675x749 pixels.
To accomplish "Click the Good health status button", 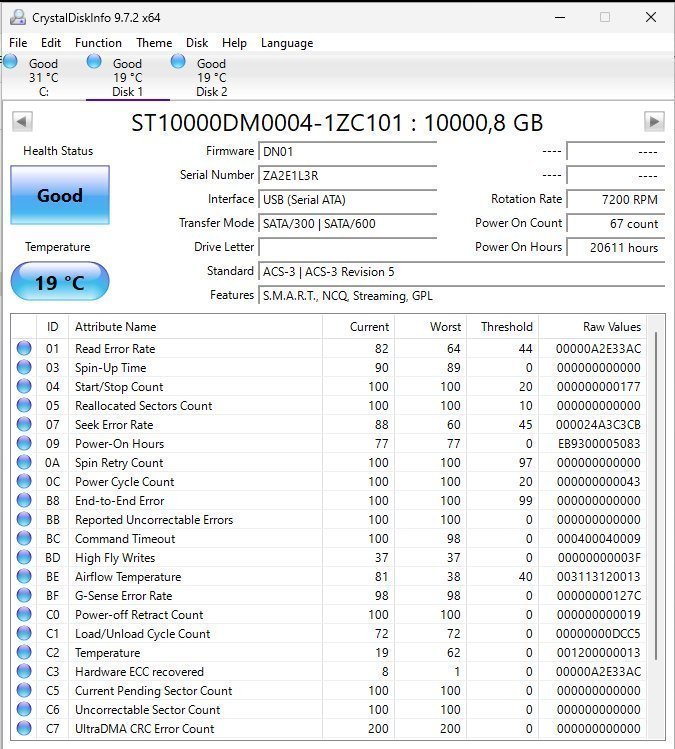I will tap(60, 195).
